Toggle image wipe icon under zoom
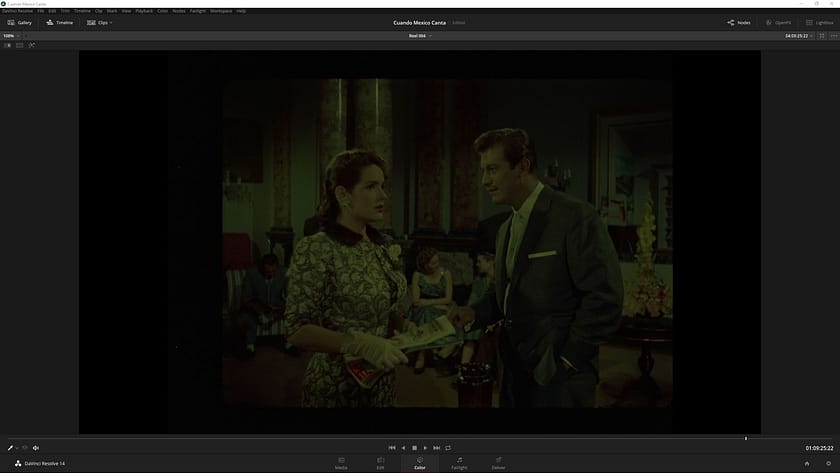840x473 pixels. [8, 46]
